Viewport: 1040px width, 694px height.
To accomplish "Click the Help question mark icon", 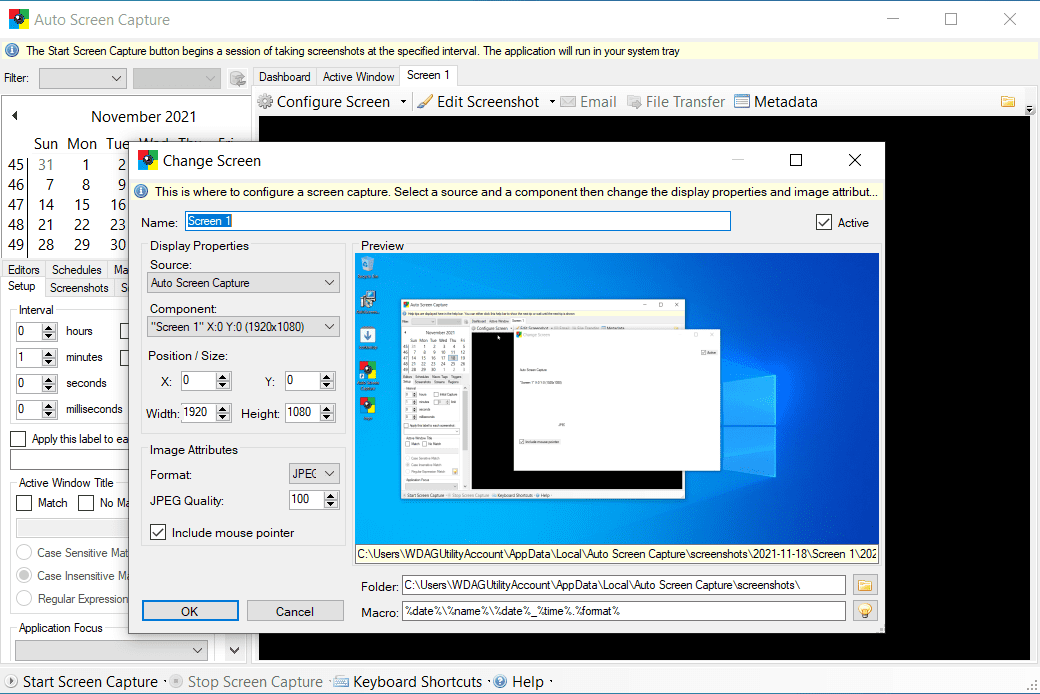I will pos(500,681).
